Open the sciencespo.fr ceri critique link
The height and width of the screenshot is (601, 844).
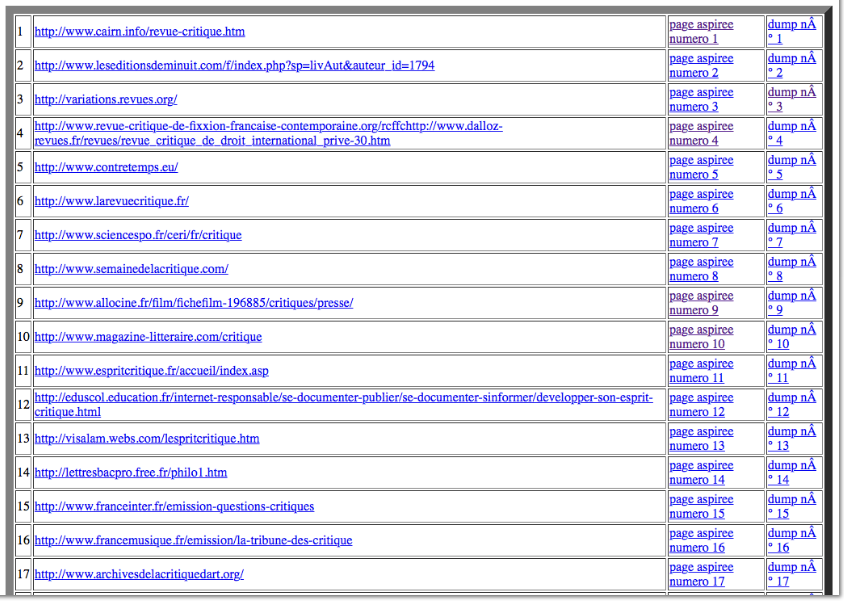138,235
